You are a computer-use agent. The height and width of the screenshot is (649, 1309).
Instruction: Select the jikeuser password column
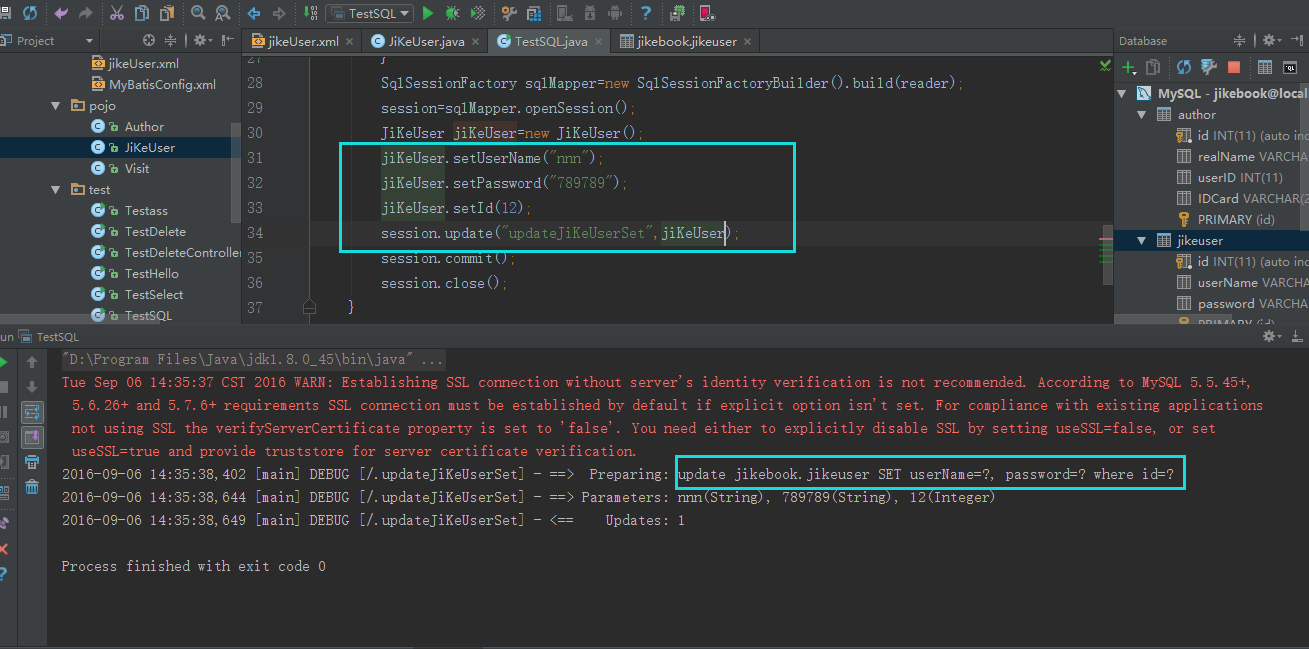point(1242,304)
